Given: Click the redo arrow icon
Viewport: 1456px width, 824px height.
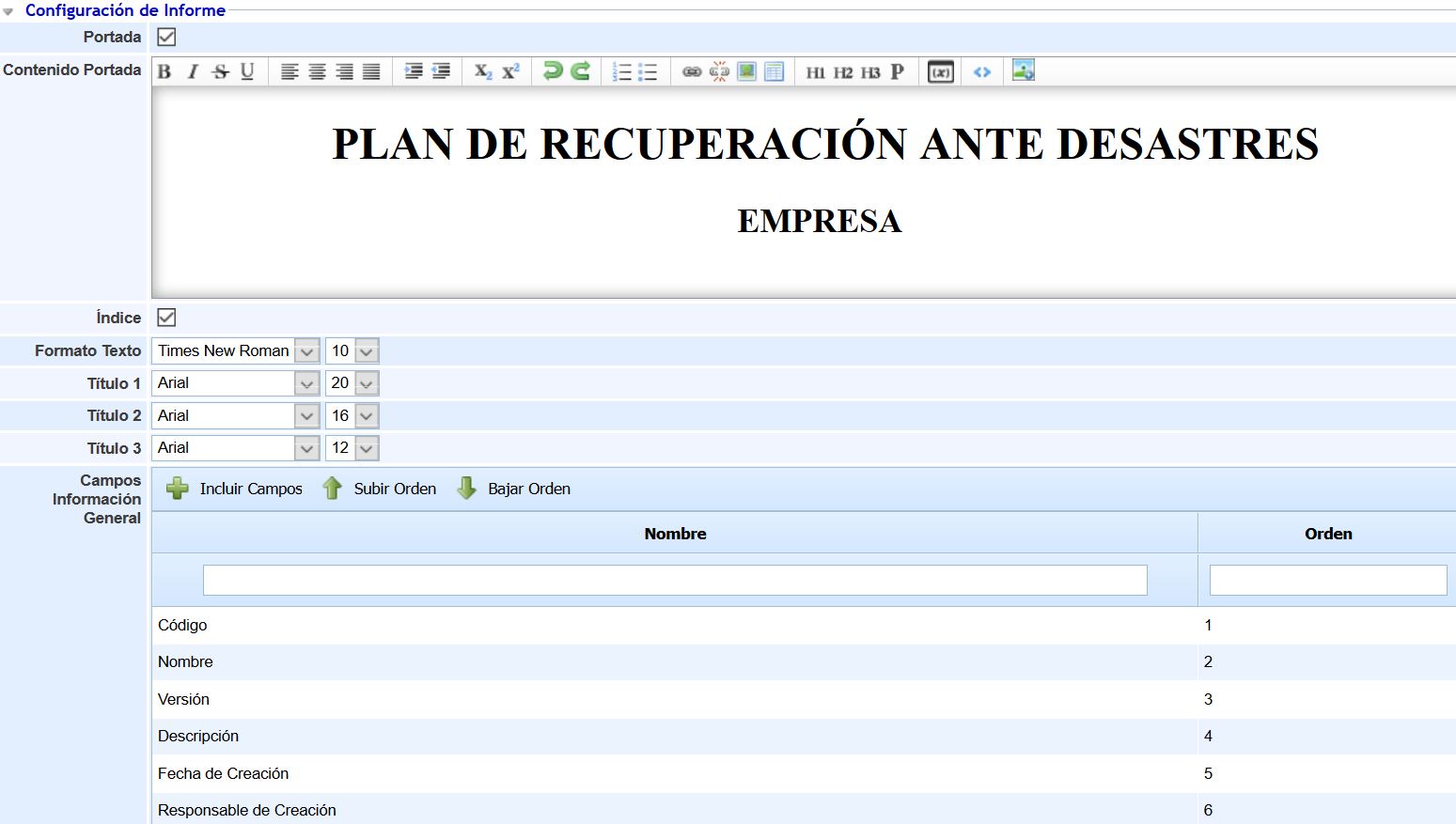Looking at the screenshot, I should pos(580,70).
